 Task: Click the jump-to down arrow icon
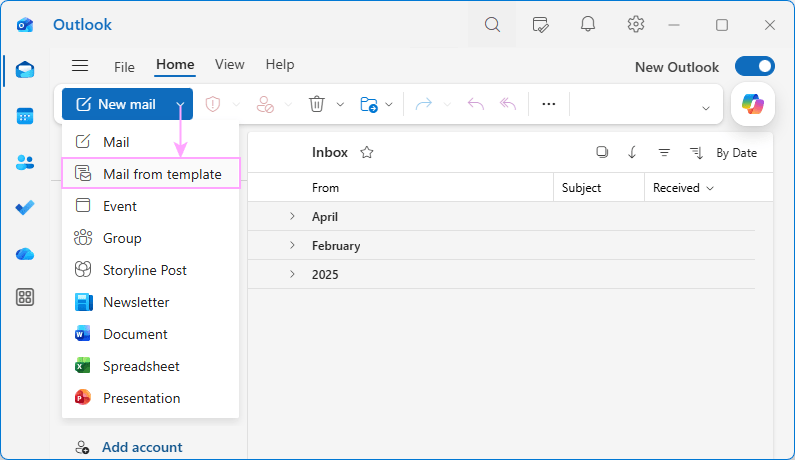[632, 152]
